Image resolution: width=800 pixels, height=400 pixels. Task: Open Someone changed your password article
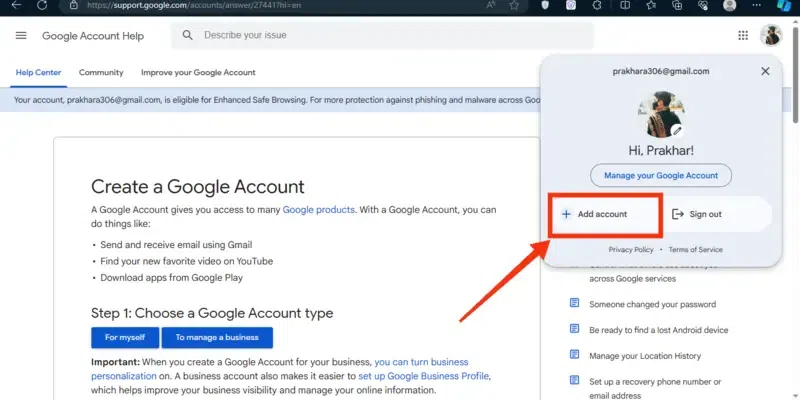click(x=653, y=305)
